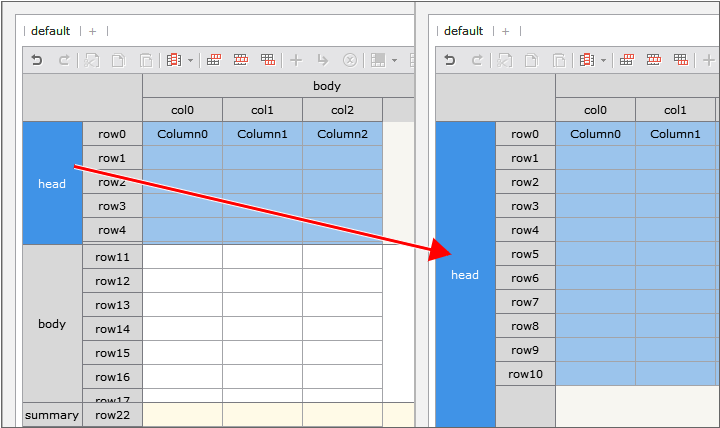Click the summary row22 header
This screenshot has width=720, height=428.
click(112, 415)
